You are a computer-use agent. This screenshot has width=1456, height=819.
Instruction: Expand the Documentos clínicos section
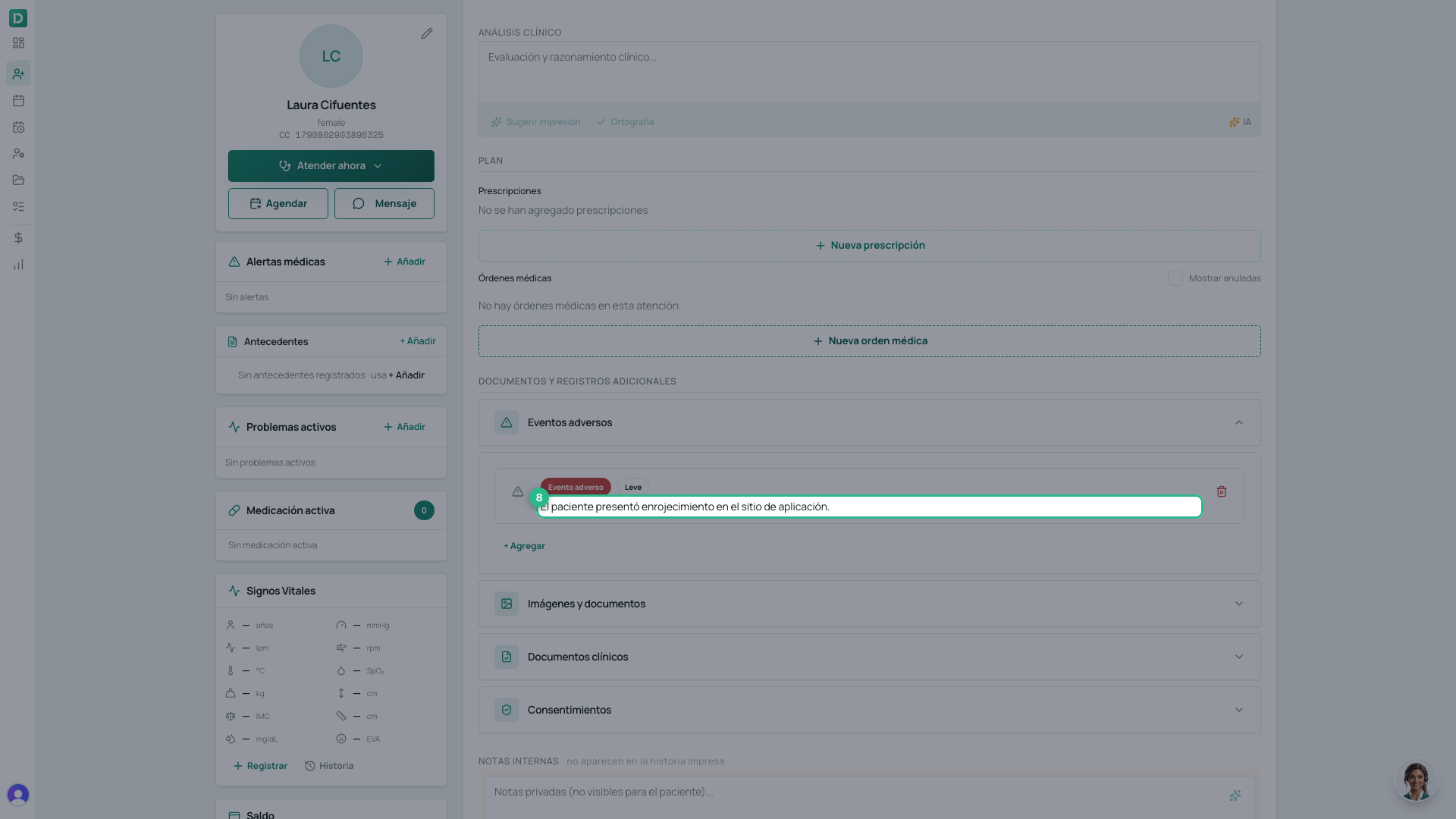point(870,657)
